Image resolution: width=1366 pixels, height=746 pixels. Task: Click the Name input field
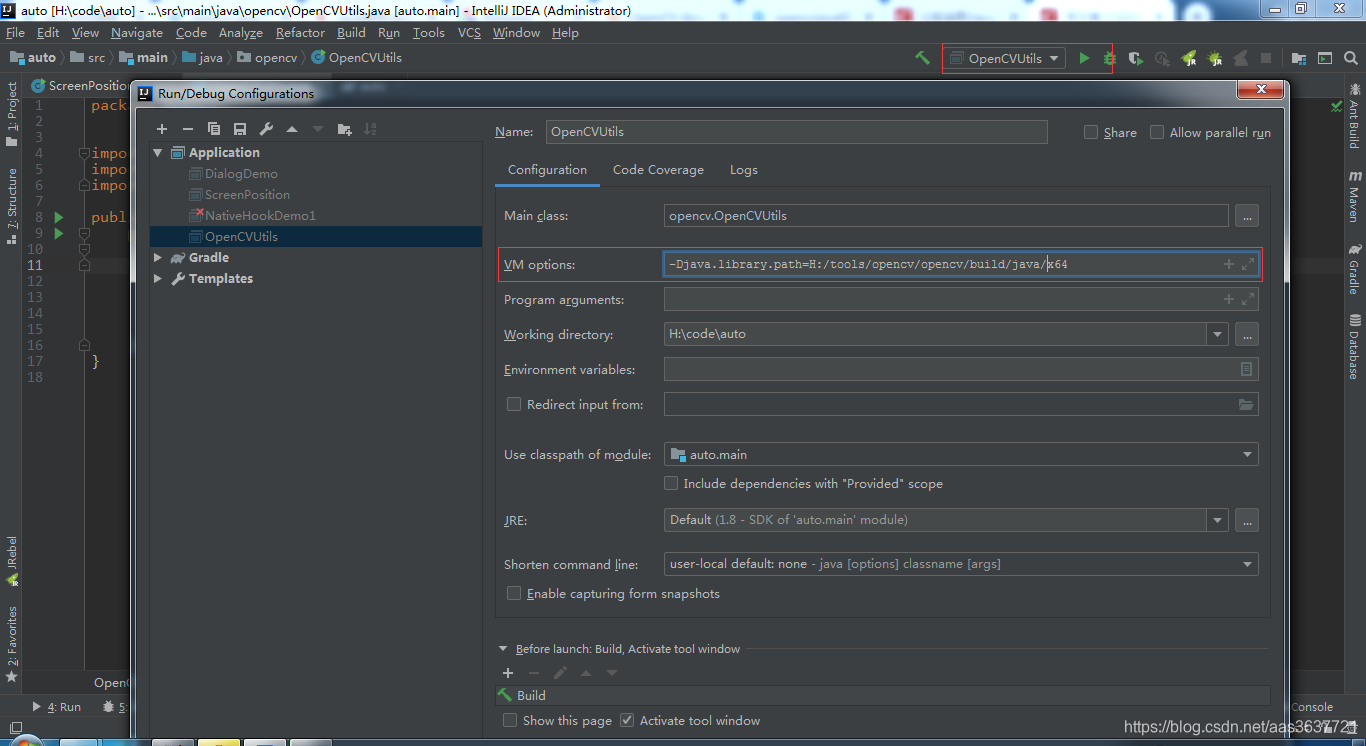[796, 131]
